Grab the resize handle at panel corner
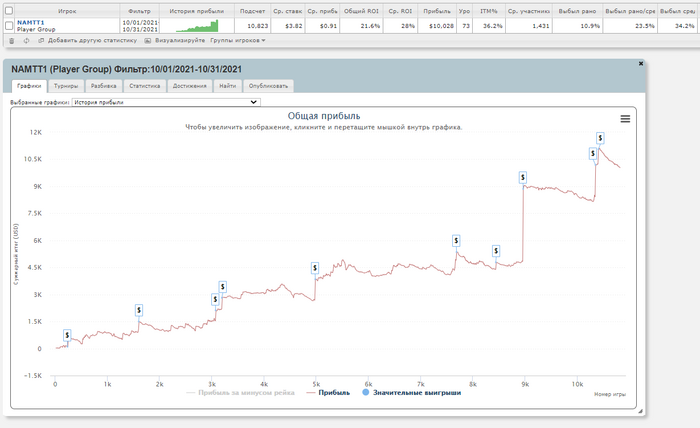The width and height of the screenshot is (700, 428). point(640,411)
